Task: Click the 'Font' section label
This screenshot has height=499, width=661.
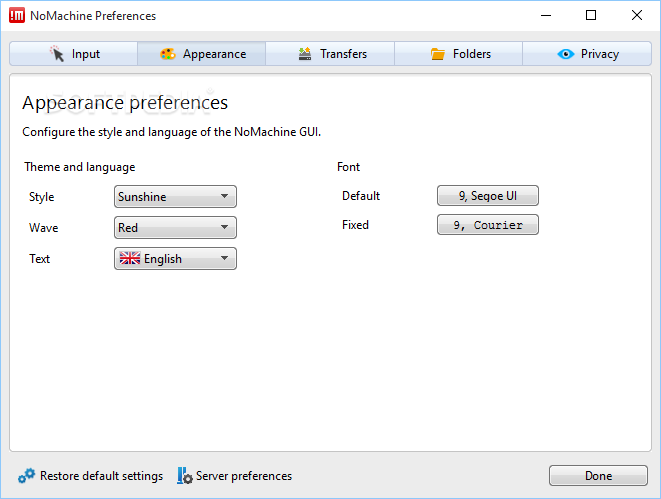Action: tap(348, 167)
